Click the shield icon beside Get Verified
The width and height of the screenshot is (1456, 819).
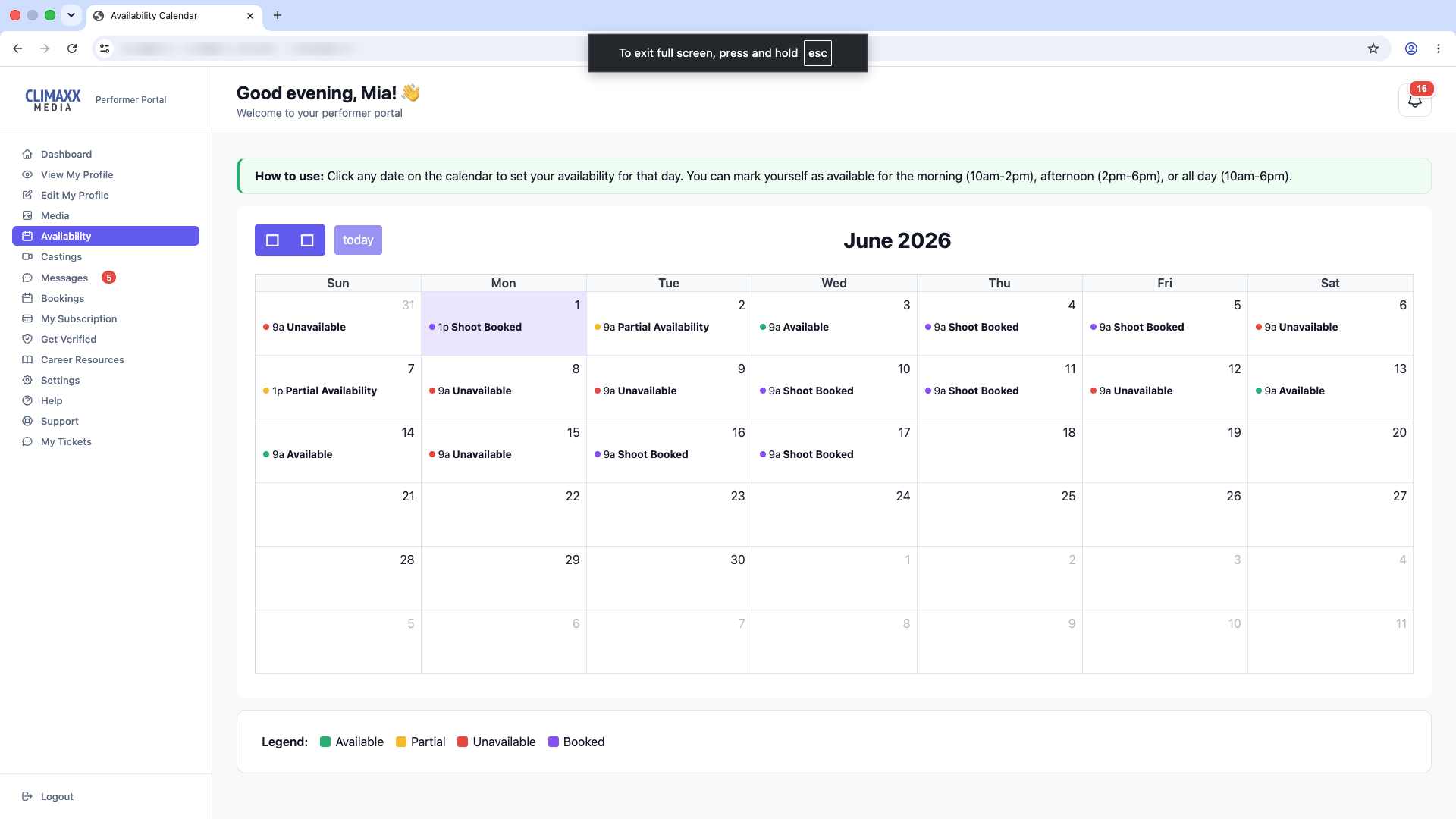[x=27, y=339]
